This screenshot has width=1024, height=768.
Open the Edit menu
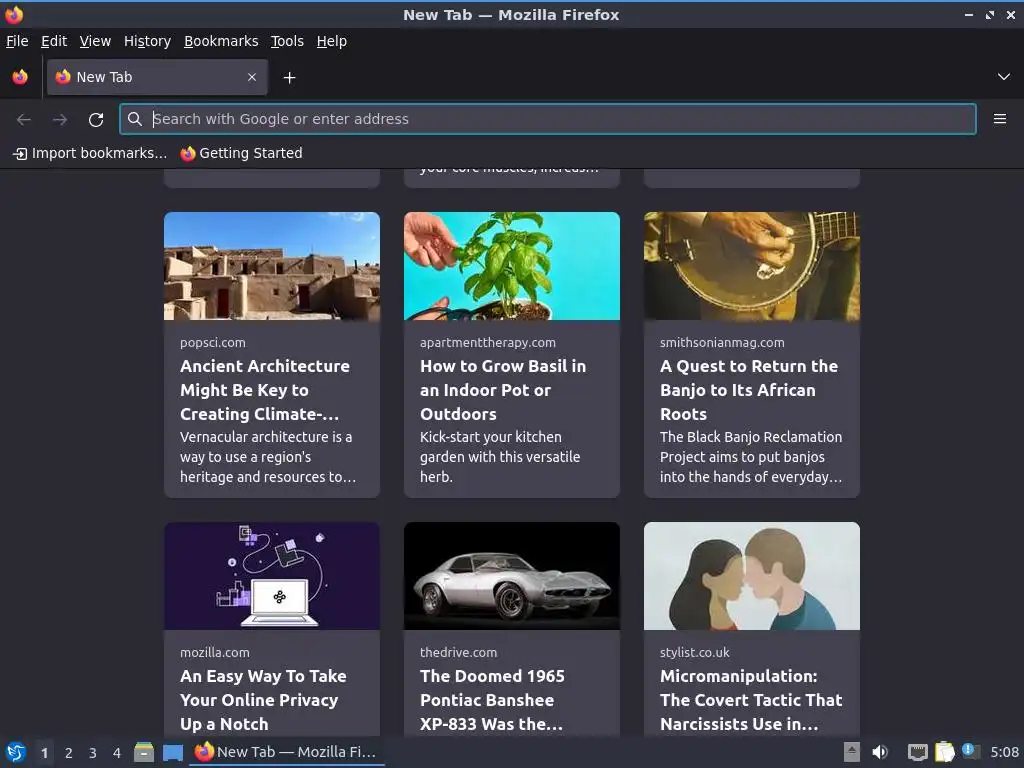tap(54, 41)
